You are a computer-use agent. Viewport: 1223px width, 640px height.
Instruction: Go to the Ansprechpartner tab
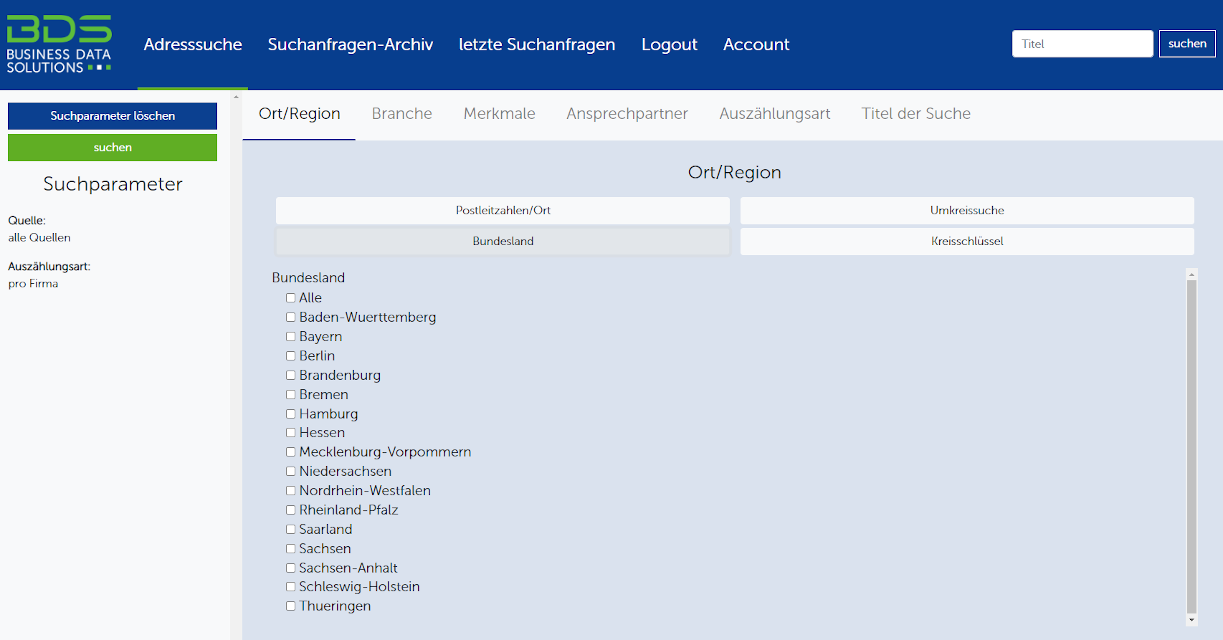point(627,114)
